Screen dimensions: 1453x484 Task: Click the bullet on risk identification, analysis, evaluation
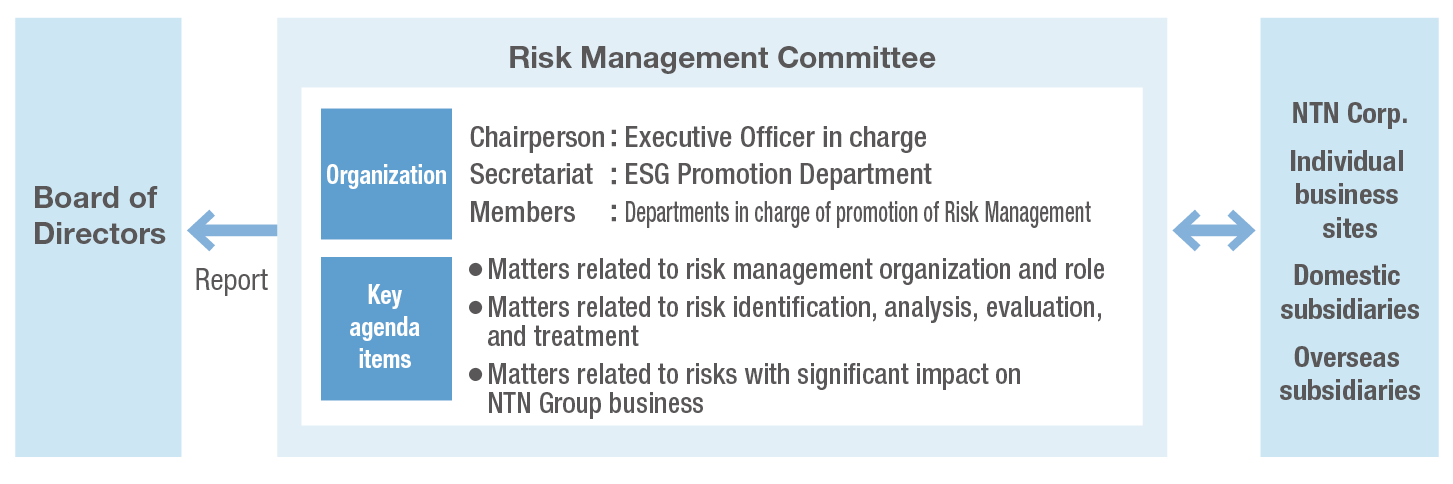coord(786,322)
